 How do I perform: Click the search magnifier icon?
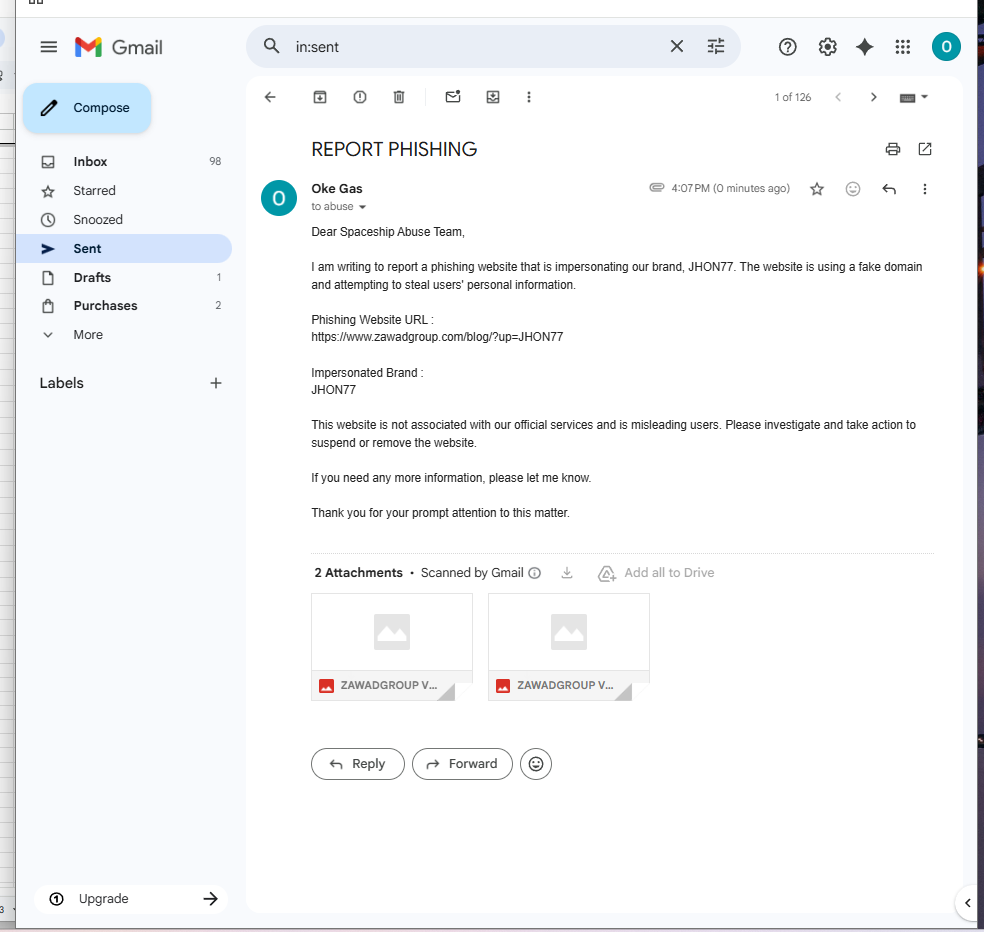[271, 46]
